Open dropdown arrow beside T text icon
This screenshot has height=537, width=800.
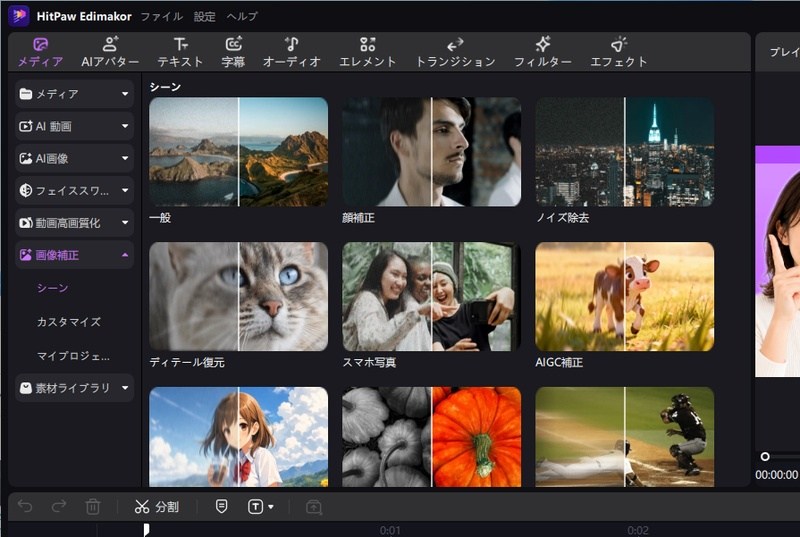[x=270, y=507]
